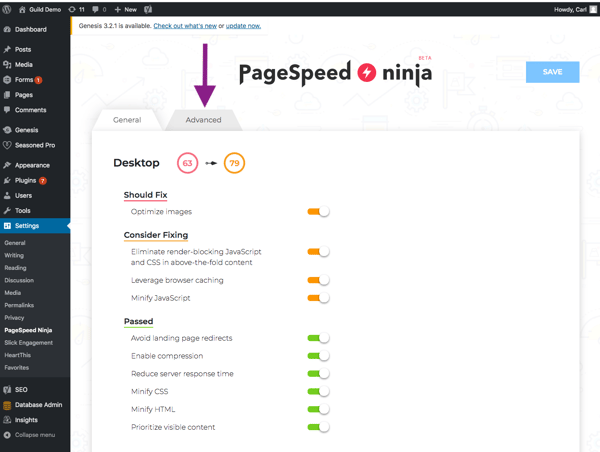Click the Appearance paintbrush icon

point(7,165)
